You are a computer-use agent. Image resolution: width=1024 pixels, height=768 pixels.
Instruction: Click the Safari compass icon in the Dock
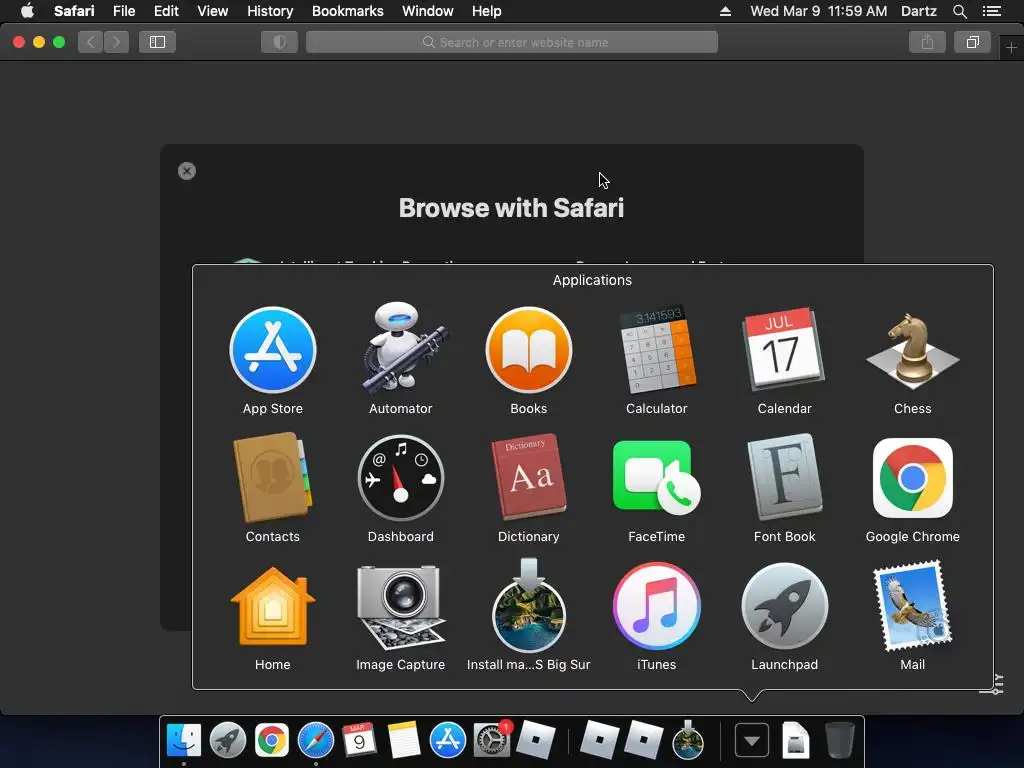point(315,741)
